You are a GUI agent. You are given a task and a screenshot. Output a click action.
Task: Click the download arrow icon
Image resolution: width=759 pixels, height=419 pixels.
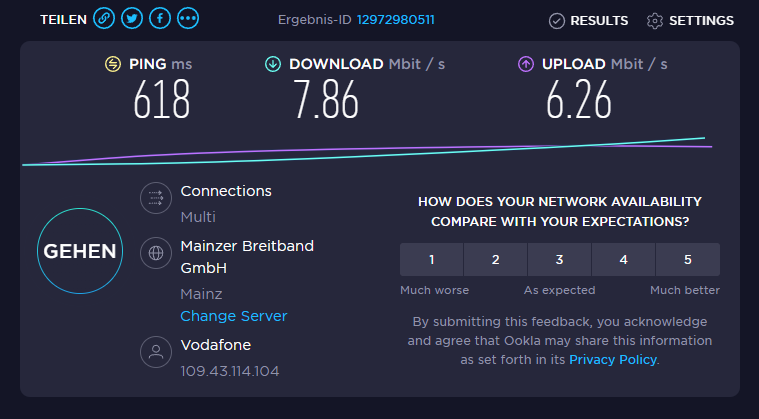pyautogui.click(x=273, y=64)
